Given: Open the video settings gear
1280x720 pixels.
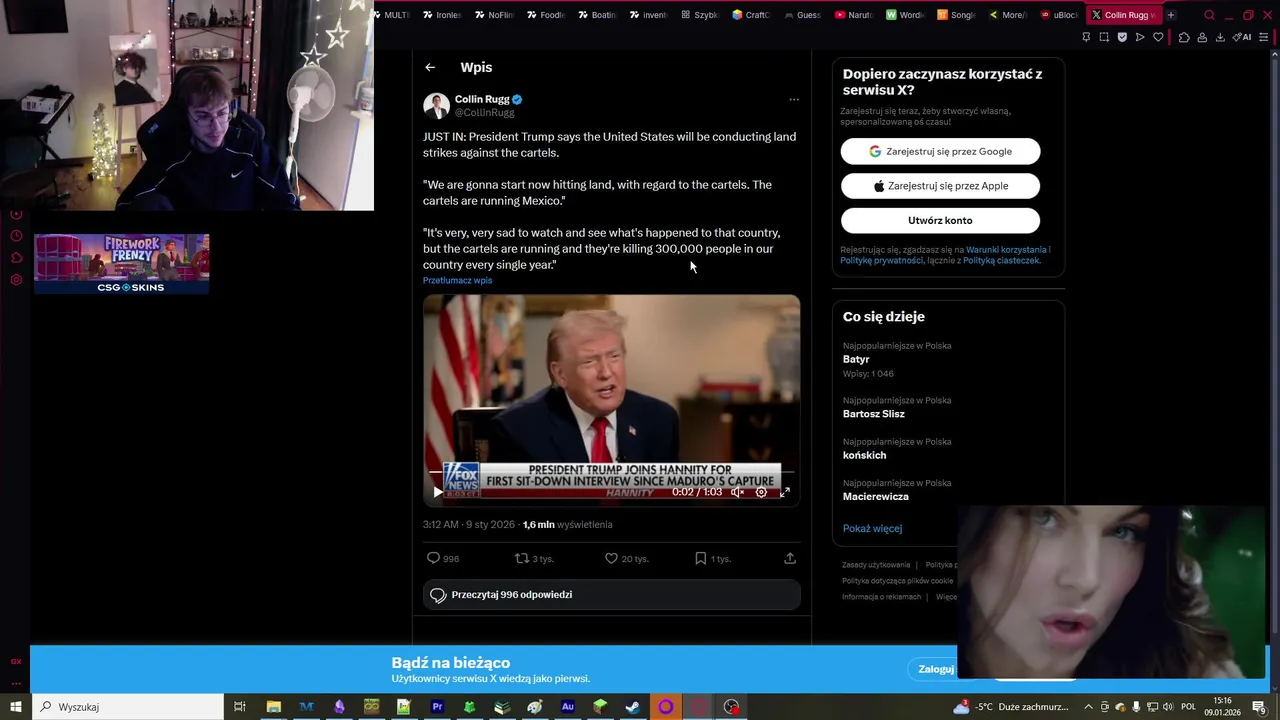Looking at the screenshot, I should point(761,492).
